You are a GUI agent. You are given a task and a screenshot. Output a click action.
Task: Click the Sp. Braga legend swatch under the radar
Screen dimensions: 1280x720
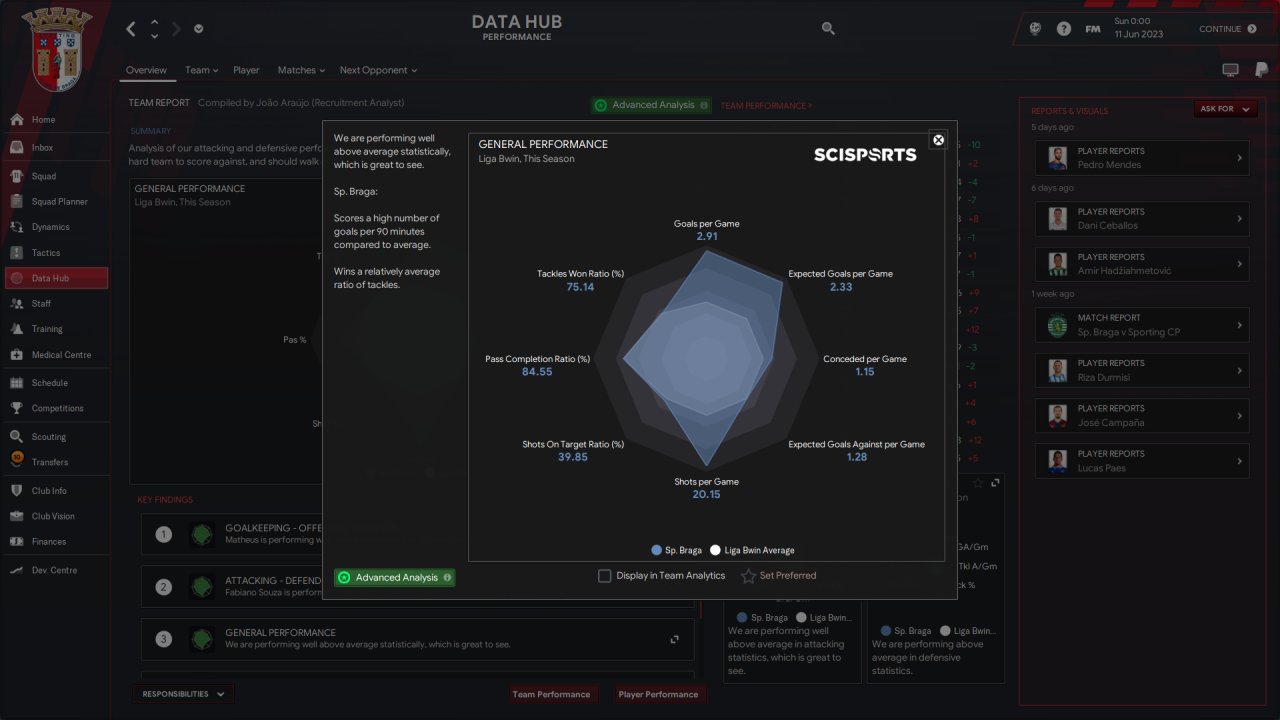click(656, 550)
